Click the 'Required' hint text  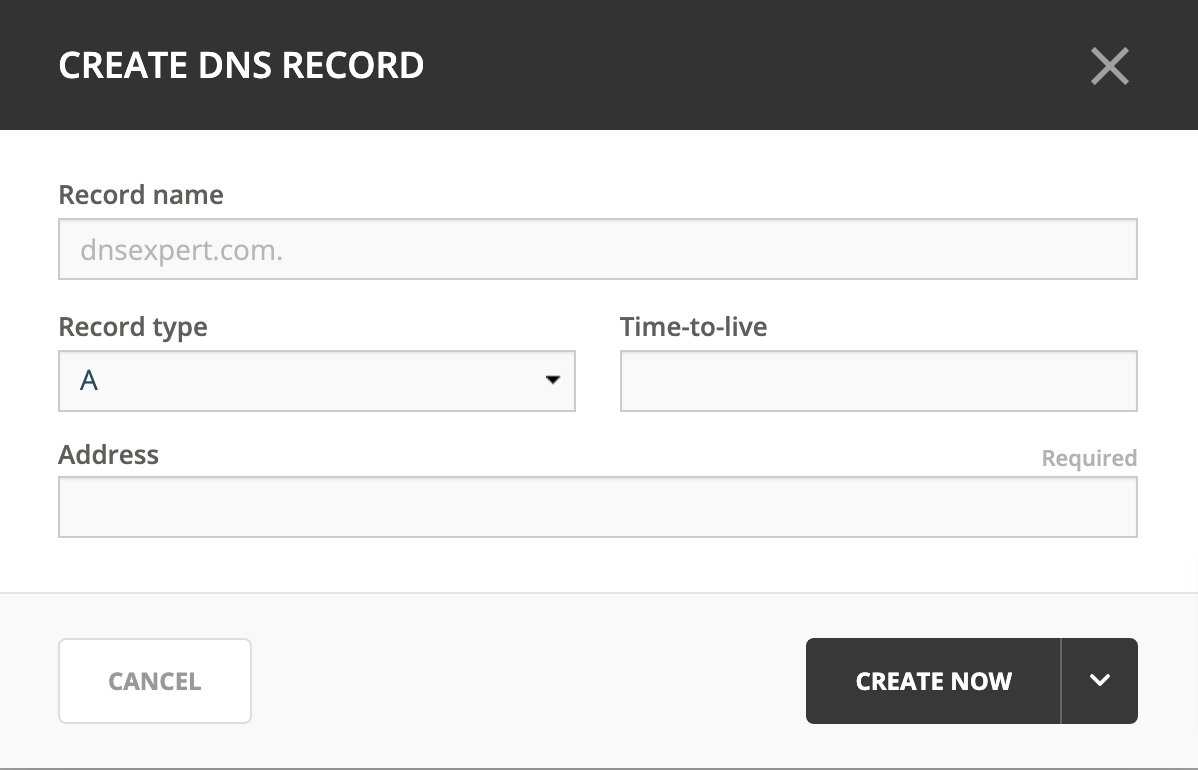coord(1089,458)
